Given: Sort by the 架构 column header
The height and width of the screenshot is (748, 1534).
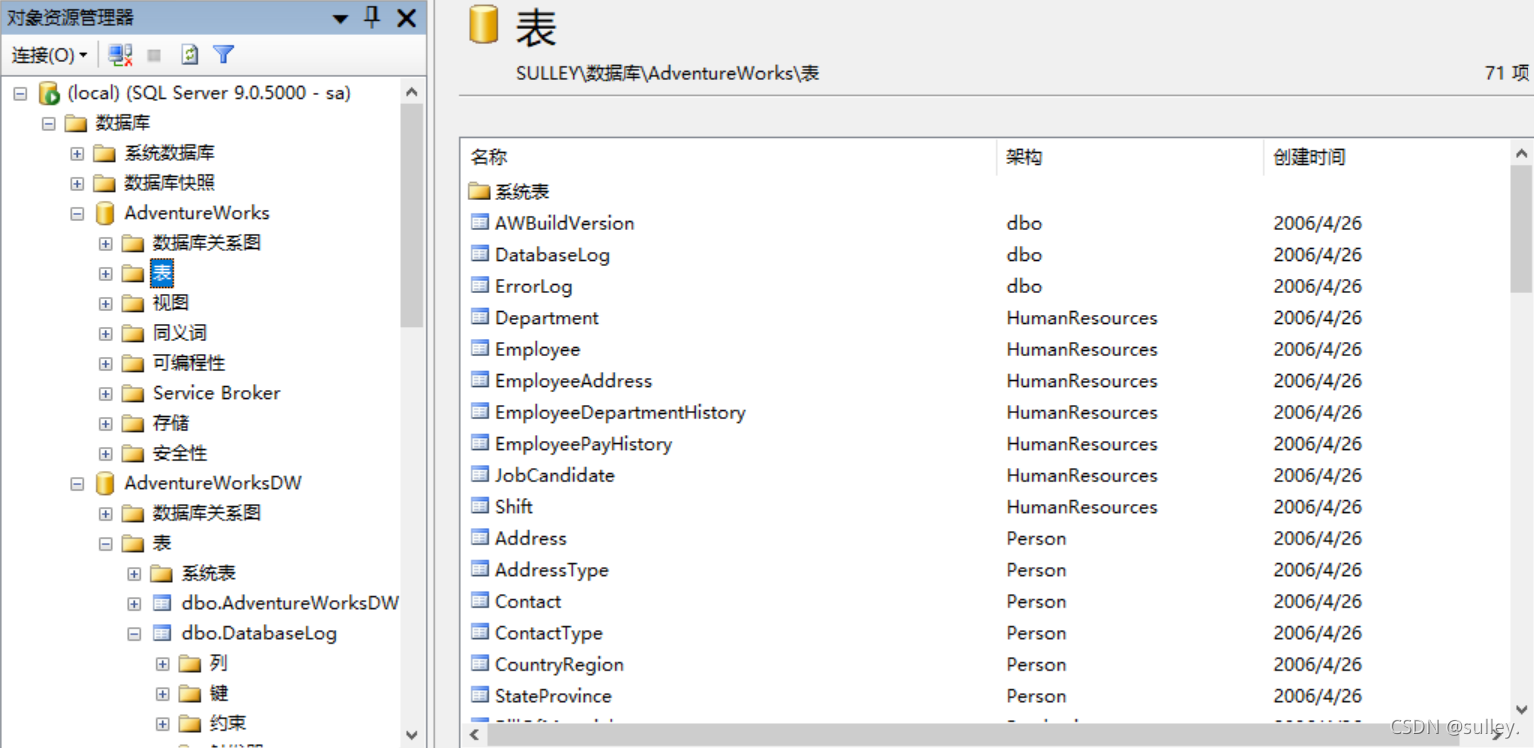Looking at the screenshot, I should [x=1130, y=157].
